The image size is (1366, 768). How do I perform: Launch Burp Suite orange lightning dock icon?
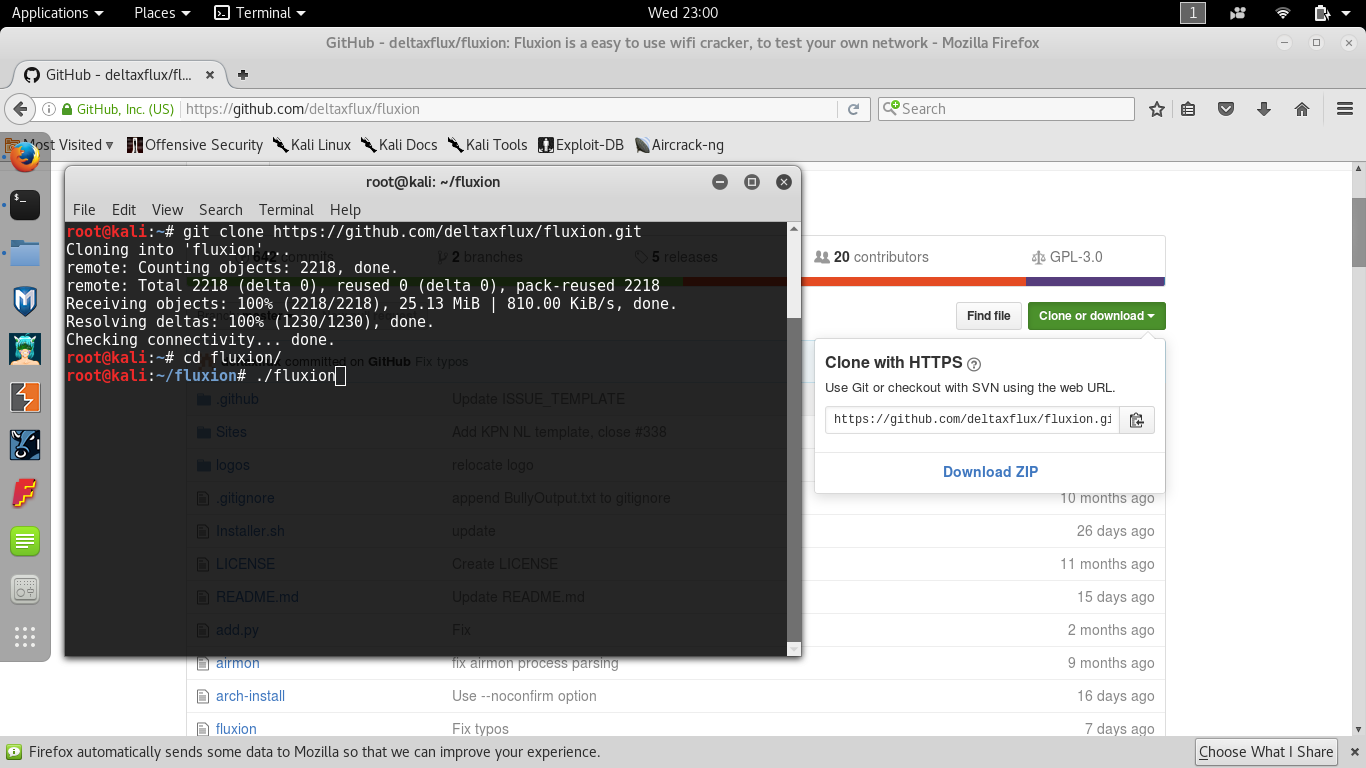tap(25, 397)
